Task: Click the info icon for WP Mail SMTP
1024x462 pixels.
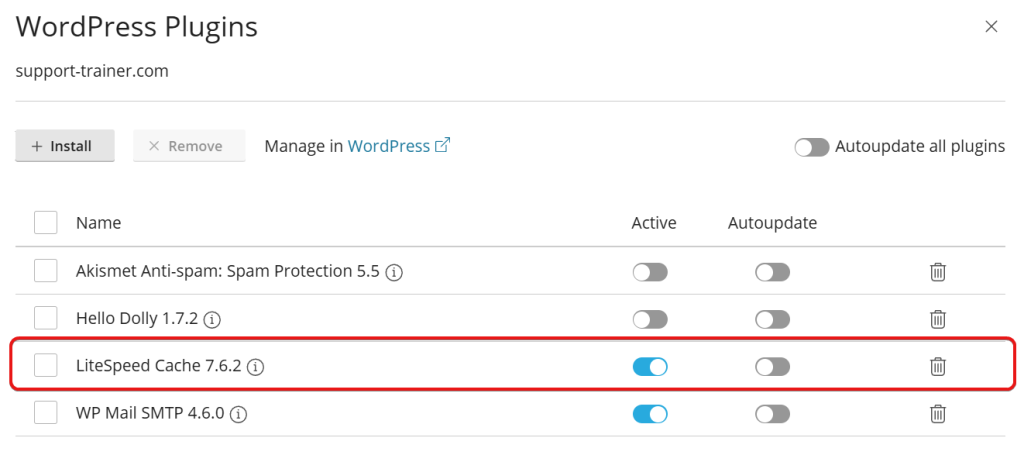Action: 239,413
